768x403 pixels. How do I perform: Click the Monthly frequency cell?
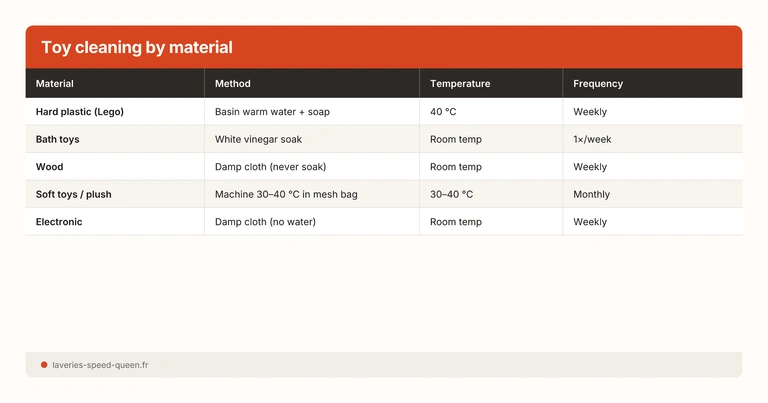point(591,194)
